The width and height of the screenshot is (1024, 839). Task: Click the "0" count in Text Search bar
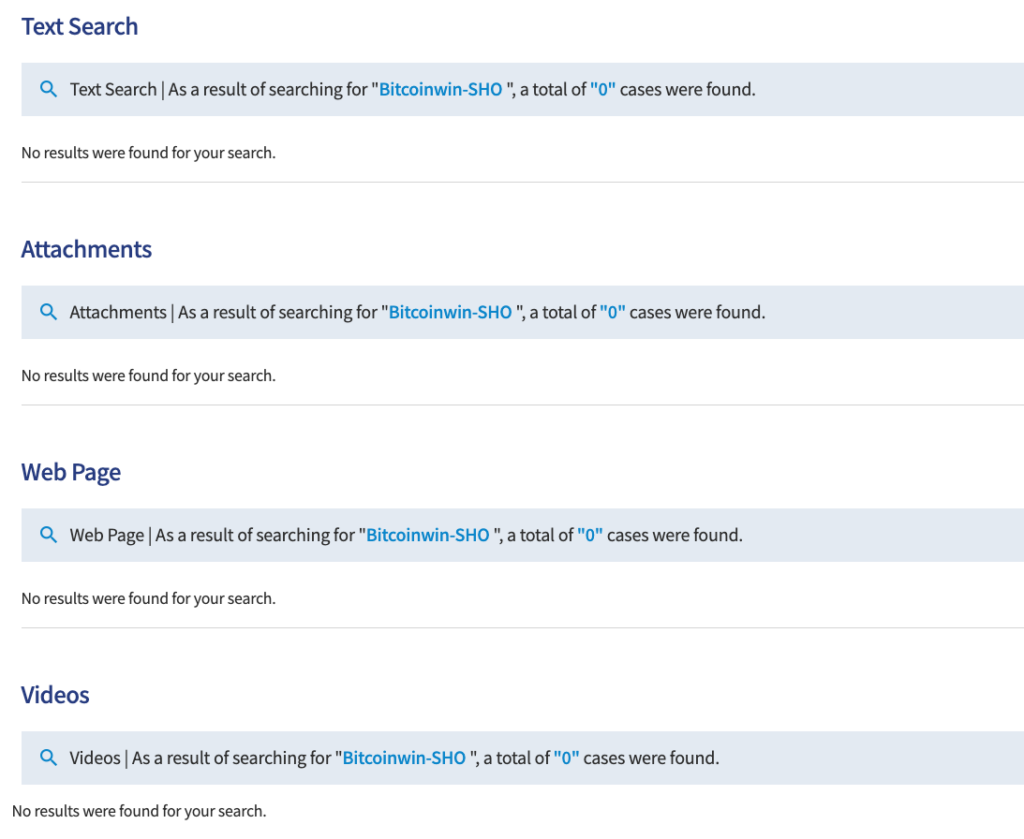point(603,89)
